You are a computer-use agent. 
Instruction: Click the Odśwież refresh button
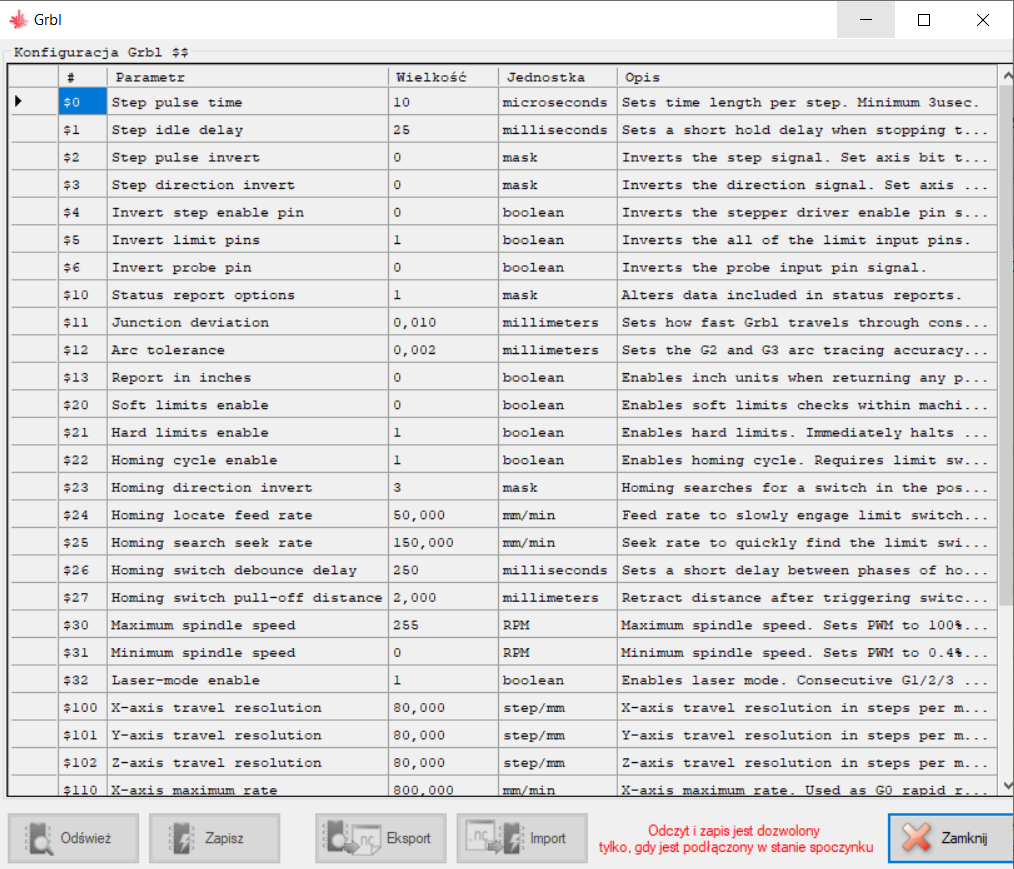pyautogui.click(x=73, y=838)
